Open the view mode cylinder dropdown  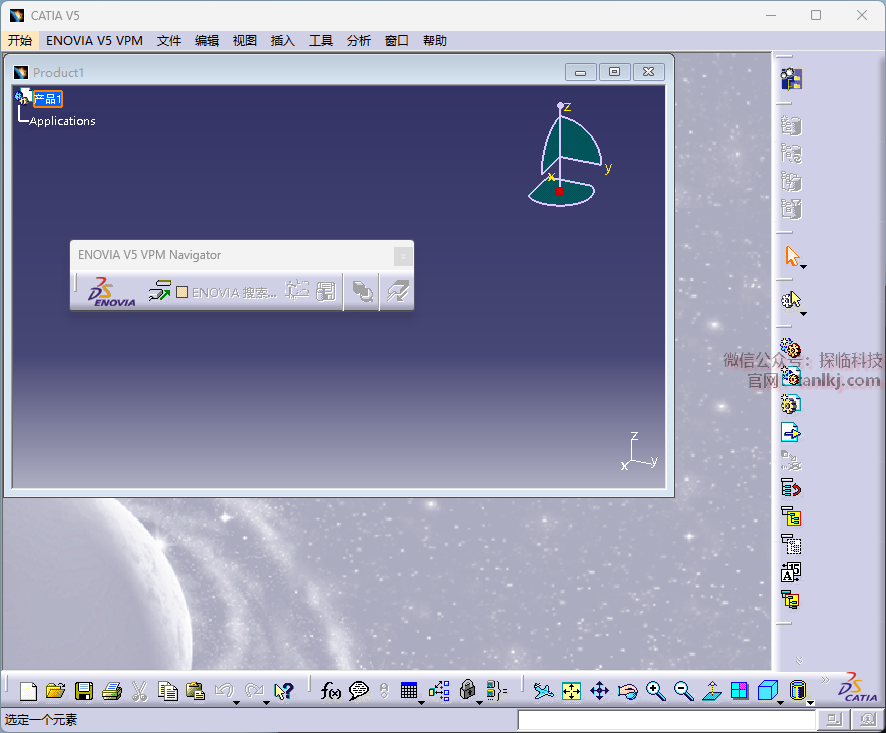click(809, 702)
